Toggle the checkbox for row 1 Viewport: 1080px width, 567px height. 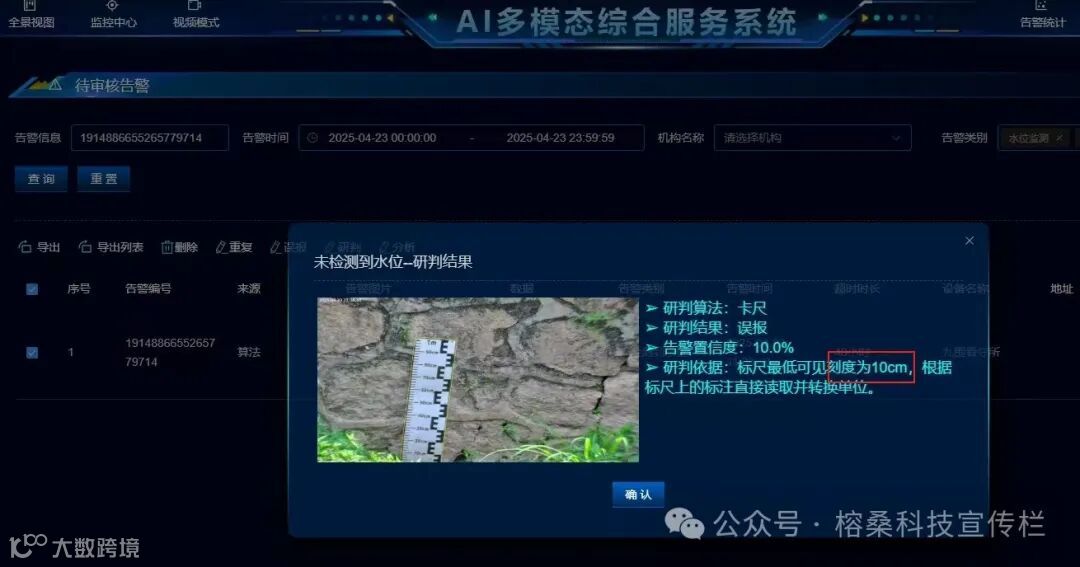tap(32, 353)
